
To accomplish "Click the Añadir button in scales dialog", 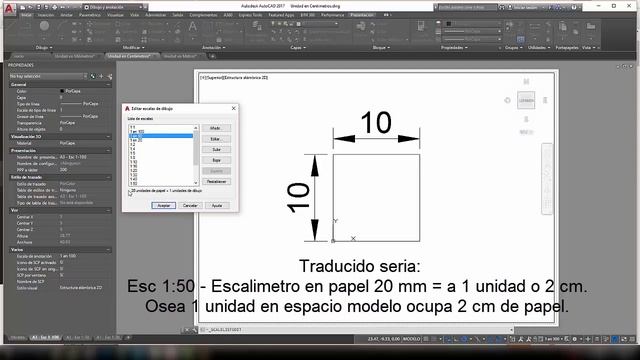I will 216,128.
